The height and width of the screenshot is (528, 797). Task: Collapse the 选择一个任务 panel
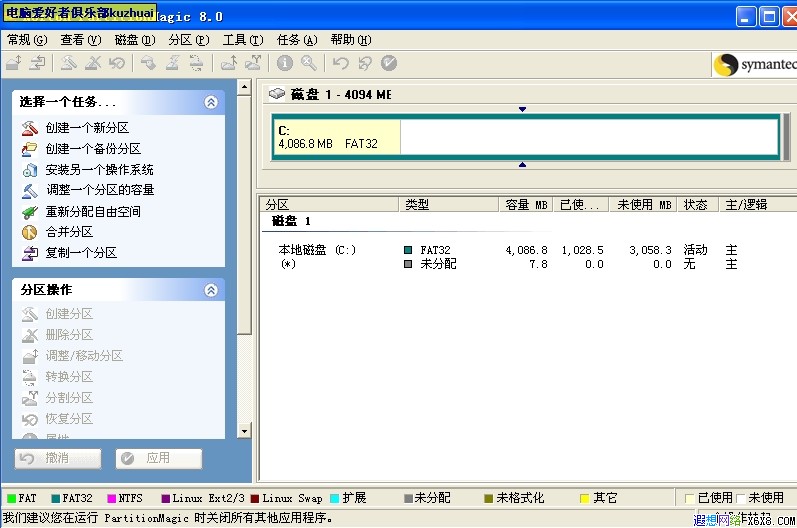point(211,102)
